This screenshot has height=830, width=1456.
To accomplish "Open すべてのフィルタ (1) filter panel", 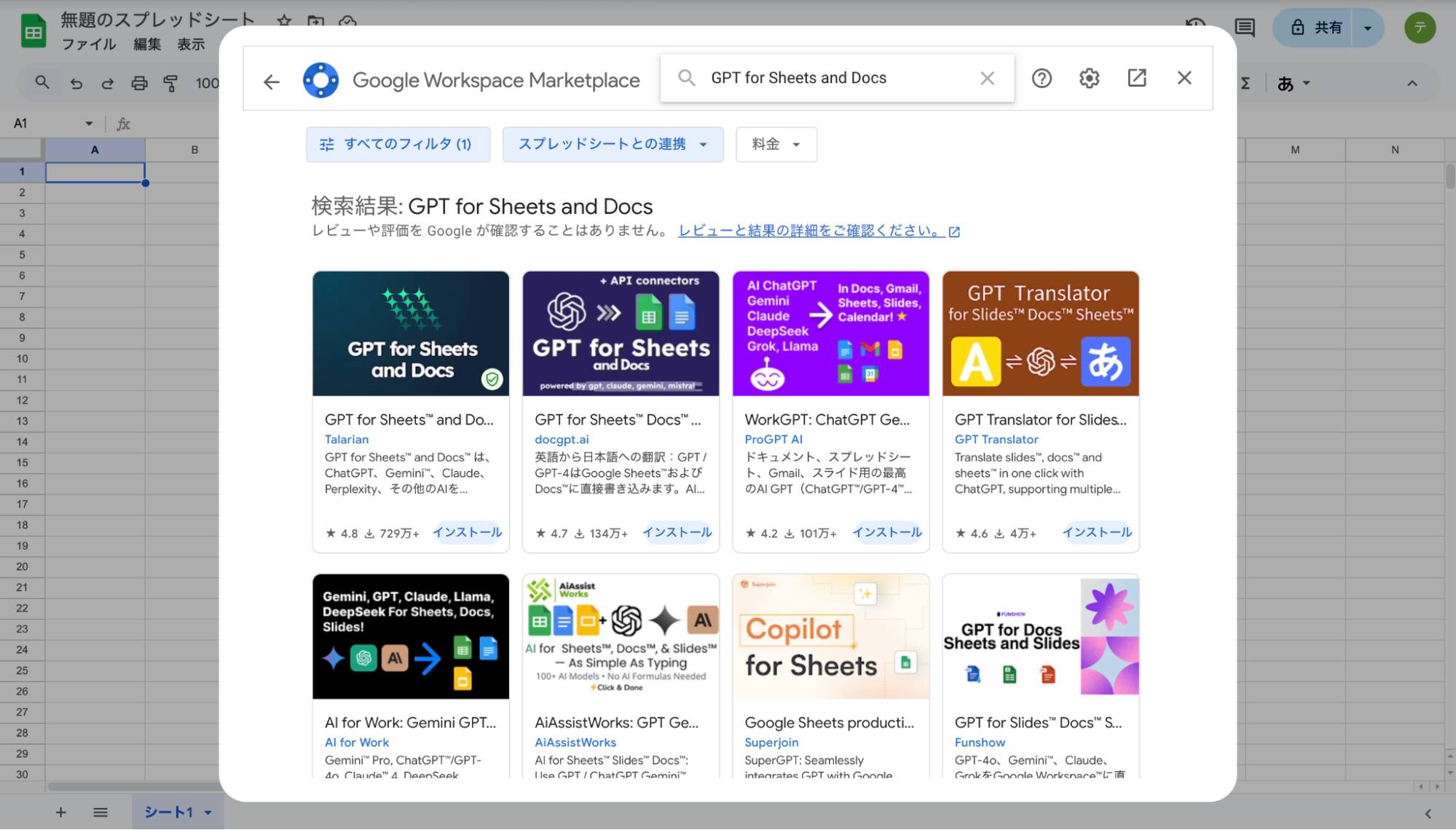I will 398,144.
